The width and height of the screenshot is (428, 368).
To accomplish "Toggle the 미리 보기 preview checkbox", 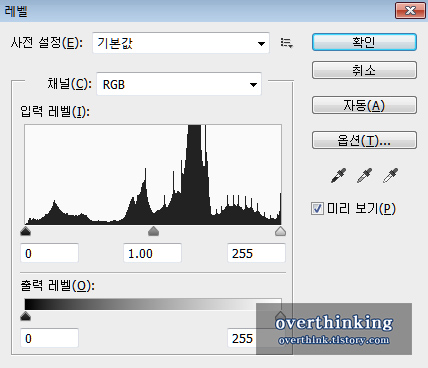I will pyautogui.click(x=317, y=209).
